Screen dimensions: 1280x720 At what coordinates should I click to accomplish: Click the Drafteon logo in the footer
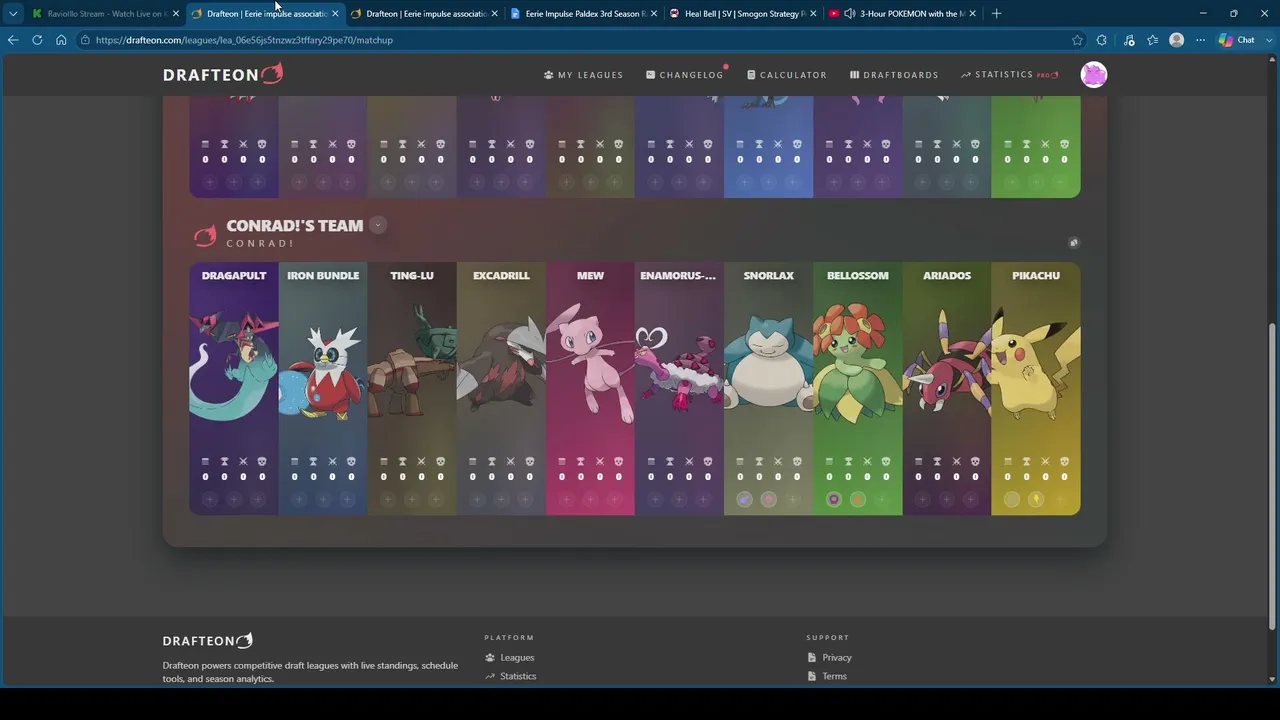(208, 640)
